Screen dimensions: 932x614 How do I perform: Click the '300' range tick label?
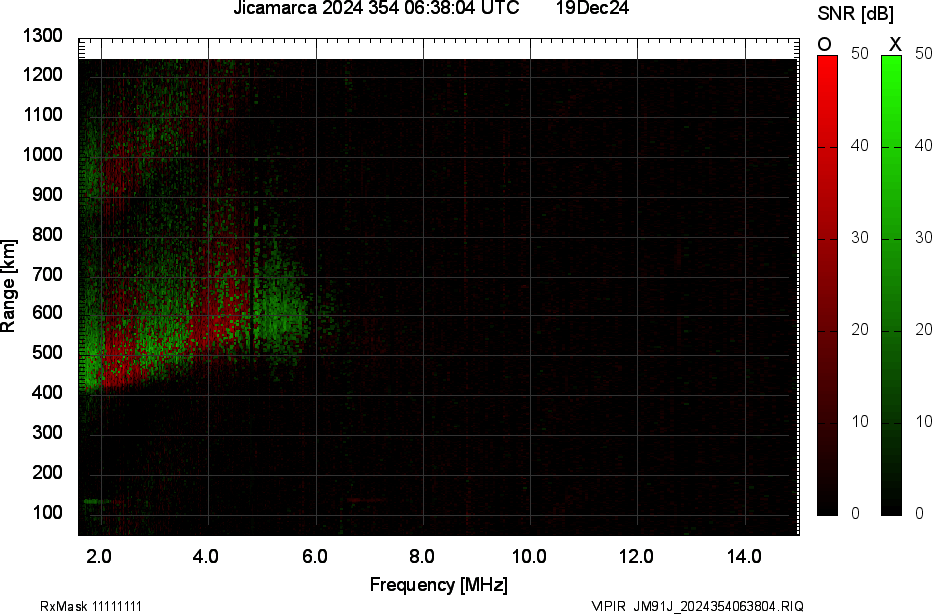point(48,432)
